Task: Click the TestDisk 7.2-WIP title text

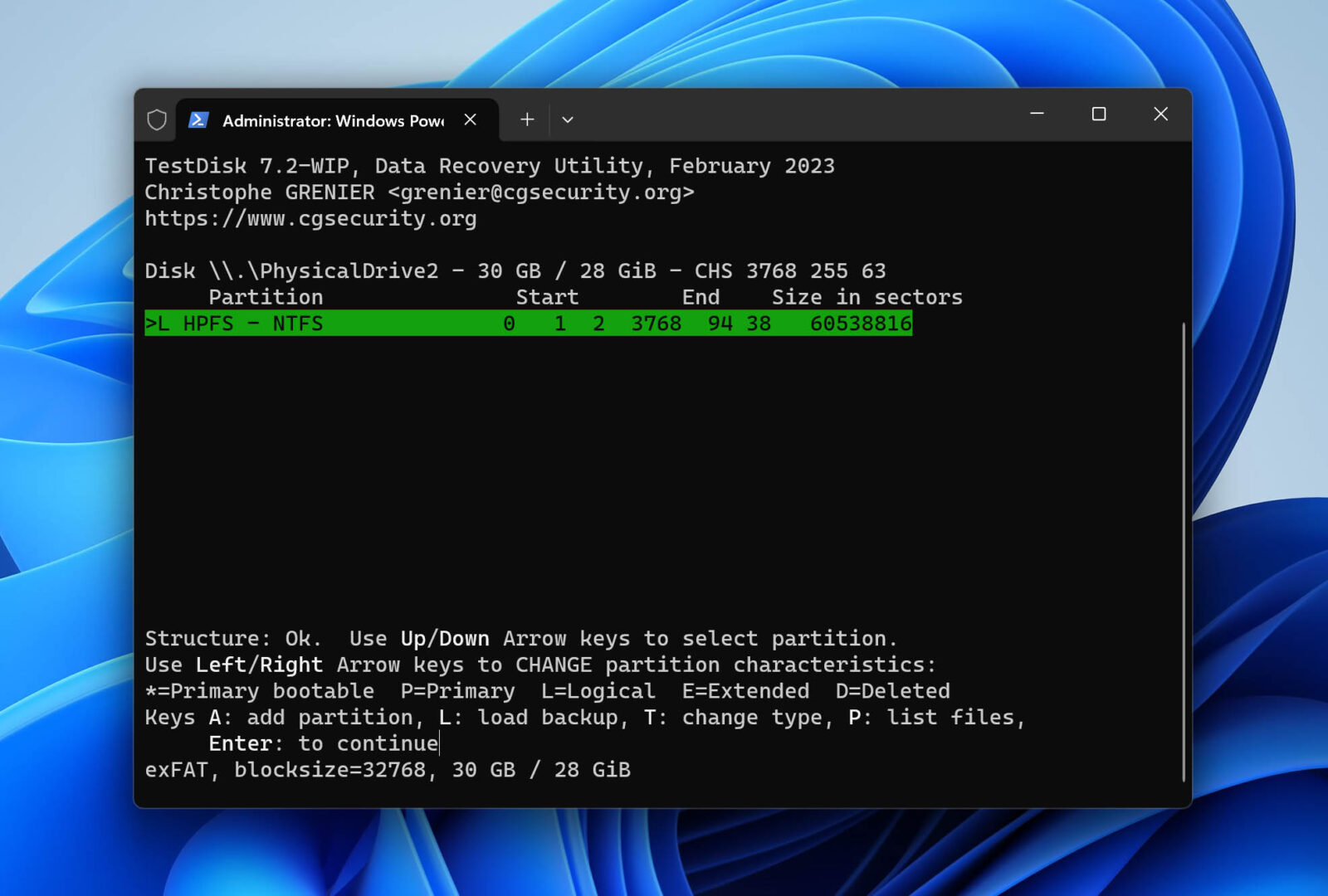Action: point(490,165)
